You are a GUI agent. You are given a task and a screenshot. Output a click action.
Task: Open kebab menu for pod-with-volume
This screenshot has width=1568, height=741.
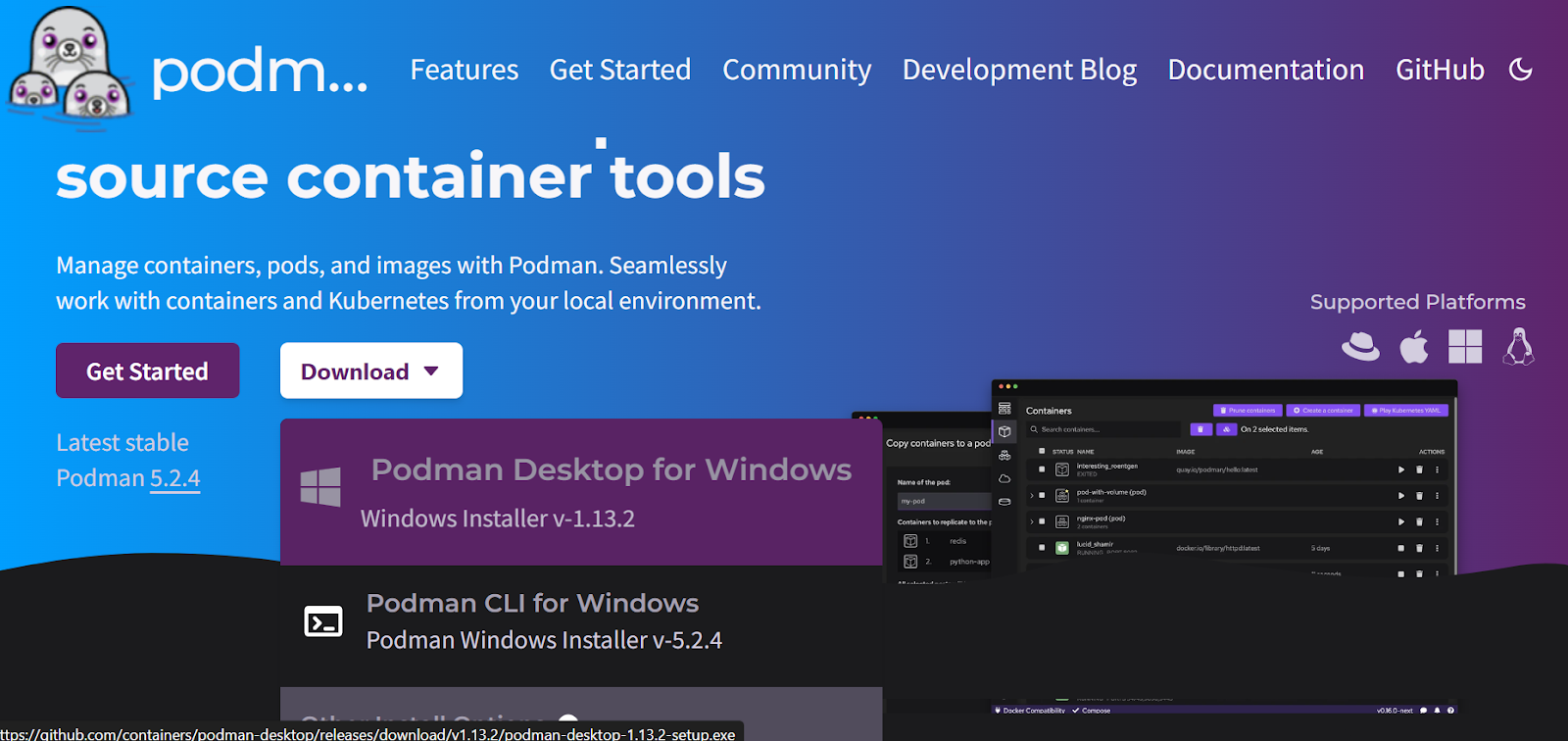[1438, 496]
